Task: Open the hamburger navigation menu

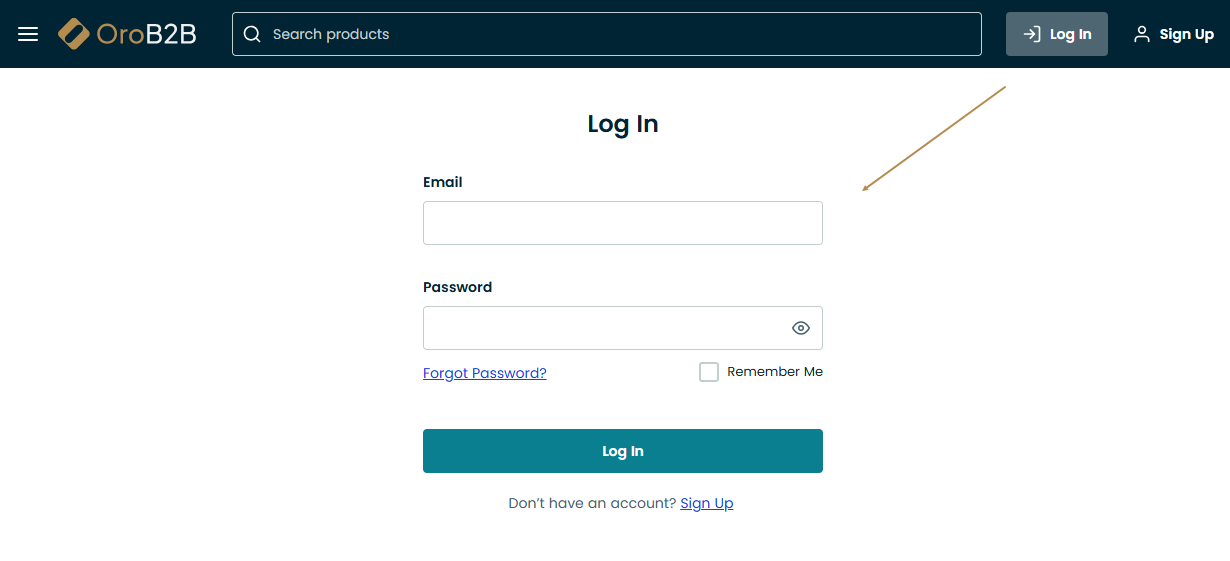Action: [28, 34]
